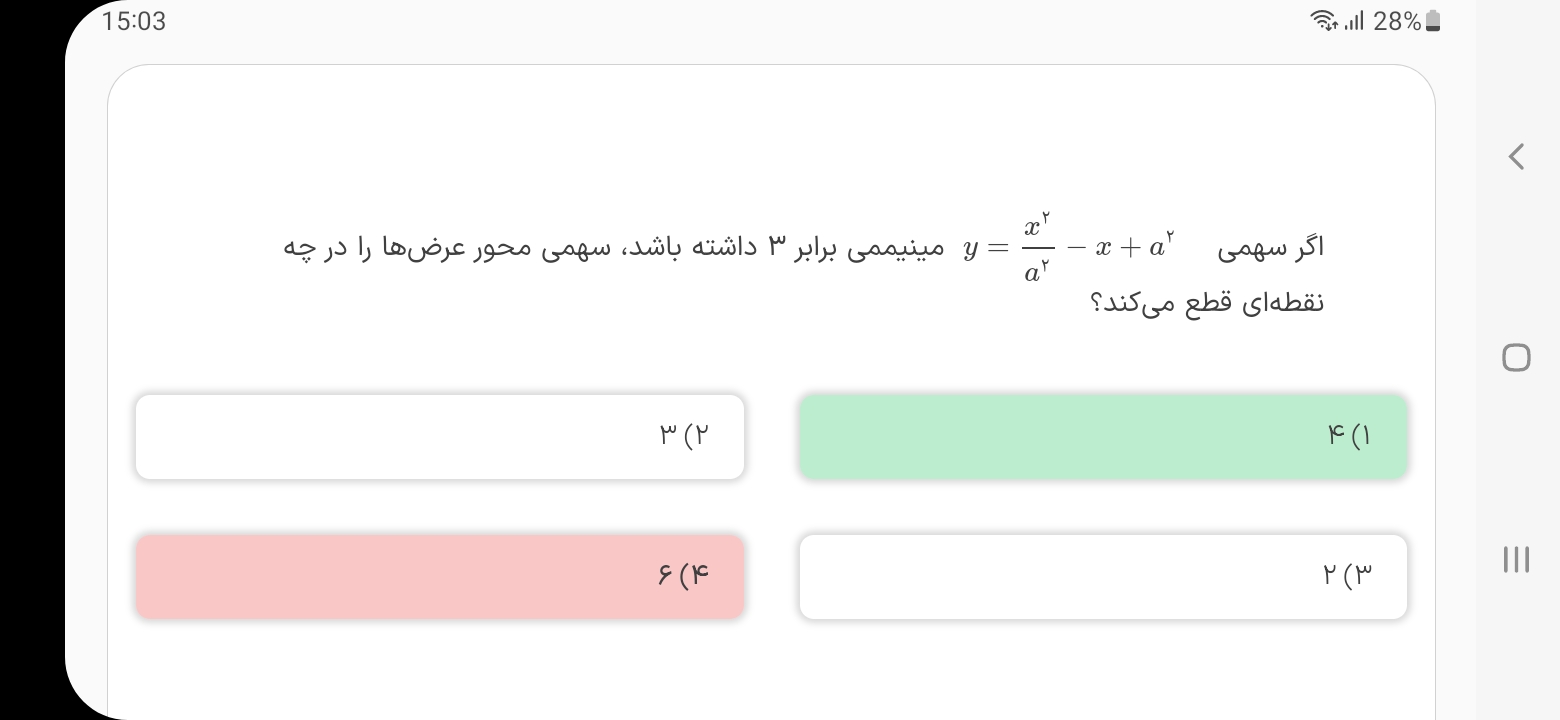Screen dimensions: 1560x720
Task: Click the phrase "اگر سهمی" starting the question
Action: pos(1271,249)
